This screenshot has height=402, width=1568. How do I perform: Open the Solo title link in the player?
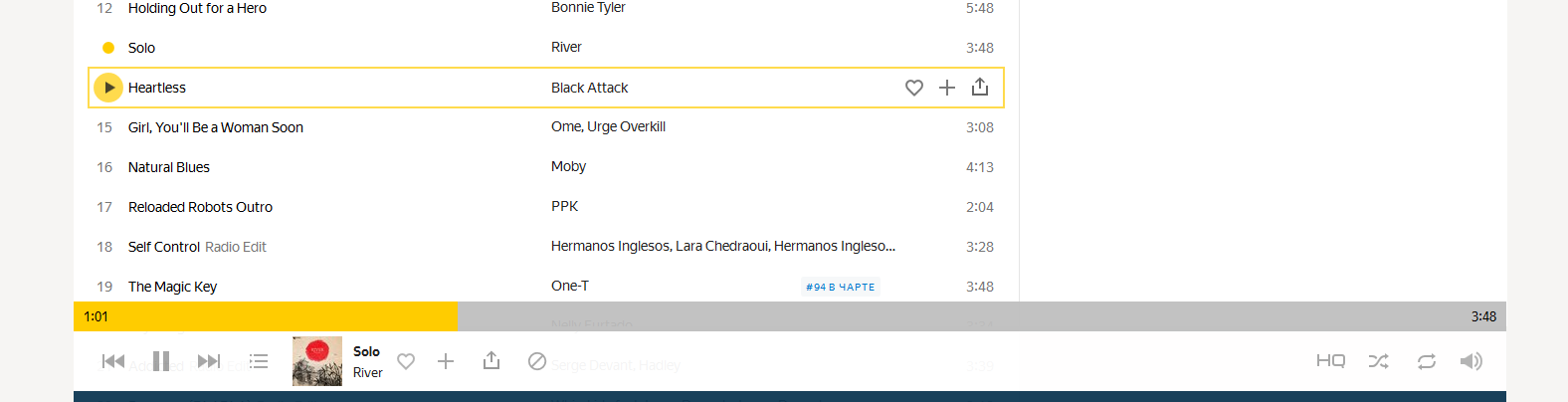(366, 351)
